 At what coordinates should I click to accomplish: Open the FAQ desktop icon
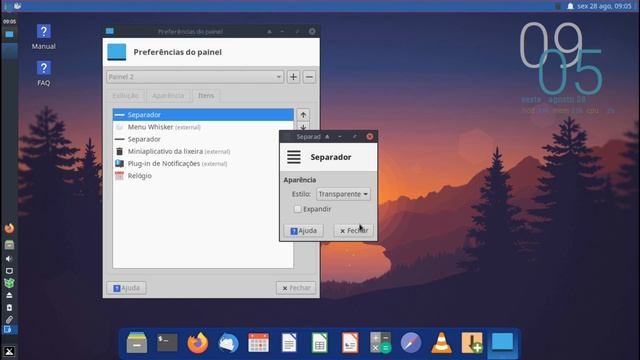(44, 73)
